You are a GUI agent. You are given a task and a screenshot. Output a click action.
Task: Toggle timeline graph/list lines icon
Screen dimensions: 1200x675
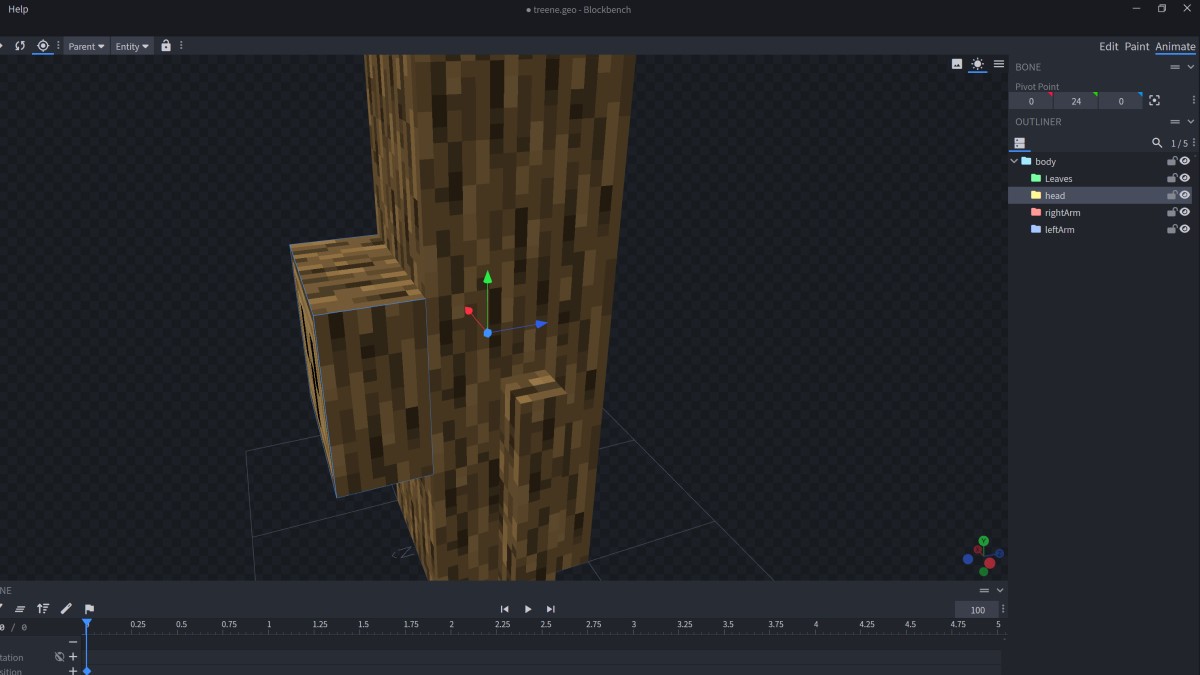coord(20,609)
